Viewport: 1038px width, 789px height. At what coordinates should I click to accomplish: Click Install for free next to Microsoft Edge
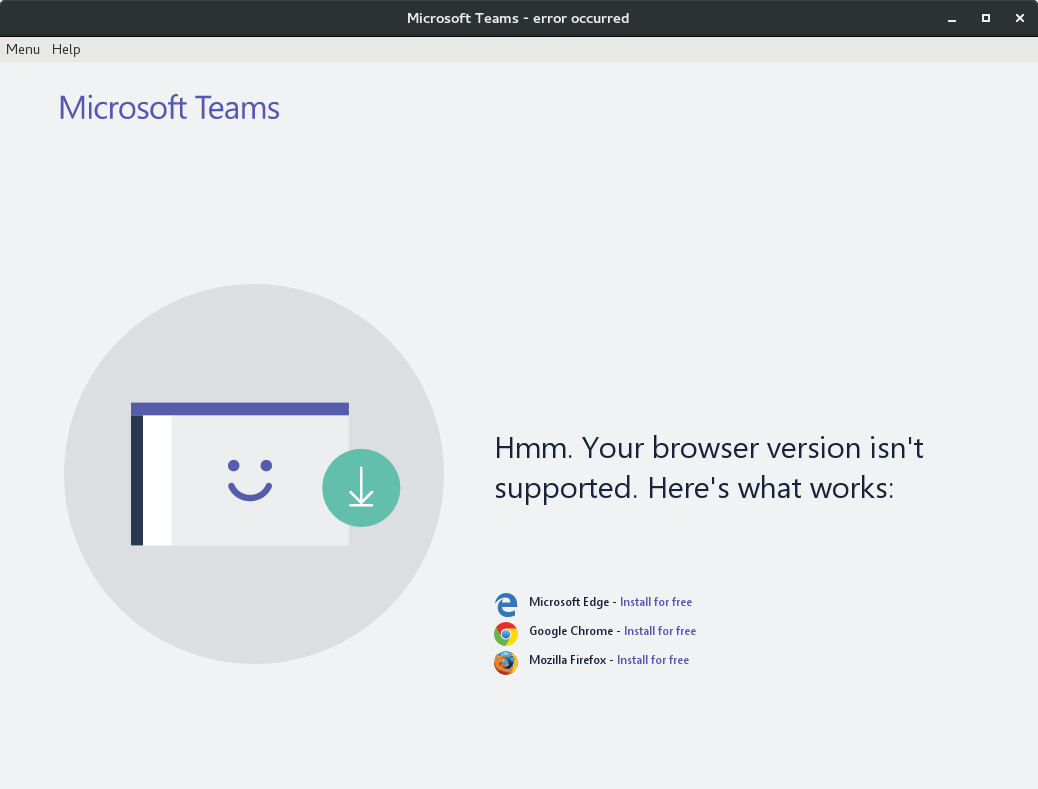point(656,602)
